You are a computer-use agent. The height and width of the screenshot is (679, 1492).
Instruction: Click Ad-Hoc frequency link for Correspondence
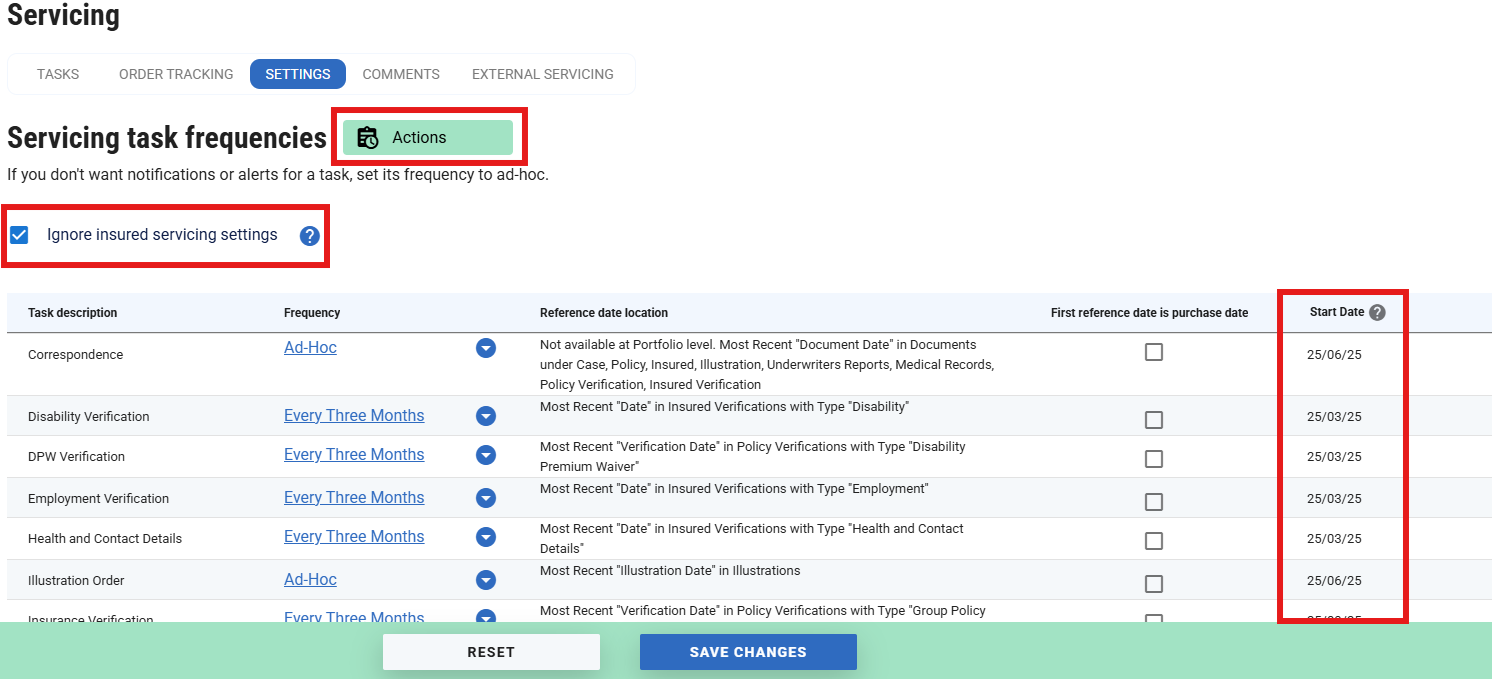310,348
